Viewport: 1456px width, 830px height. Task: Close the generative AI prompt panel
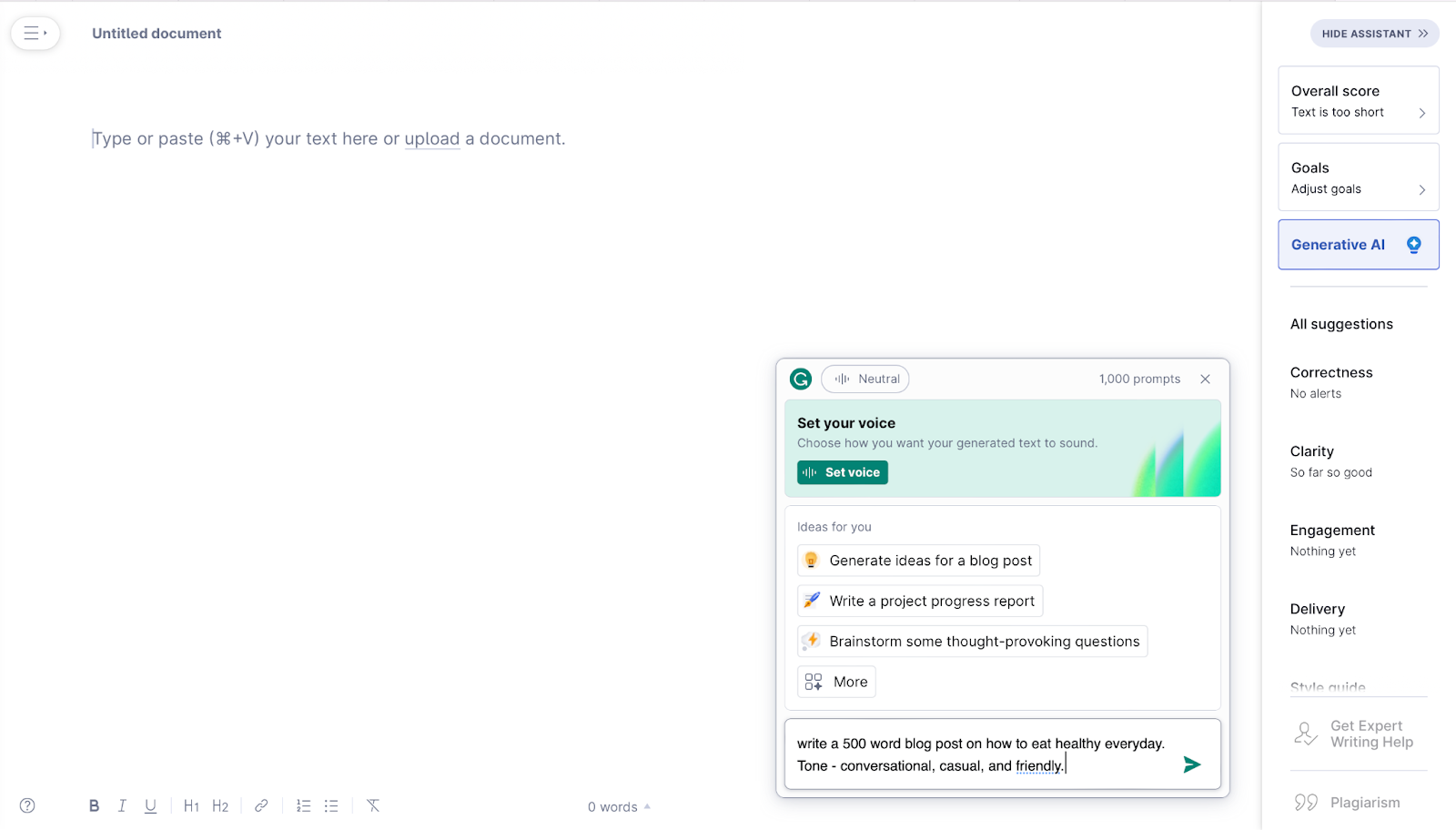pos(1205,379)
